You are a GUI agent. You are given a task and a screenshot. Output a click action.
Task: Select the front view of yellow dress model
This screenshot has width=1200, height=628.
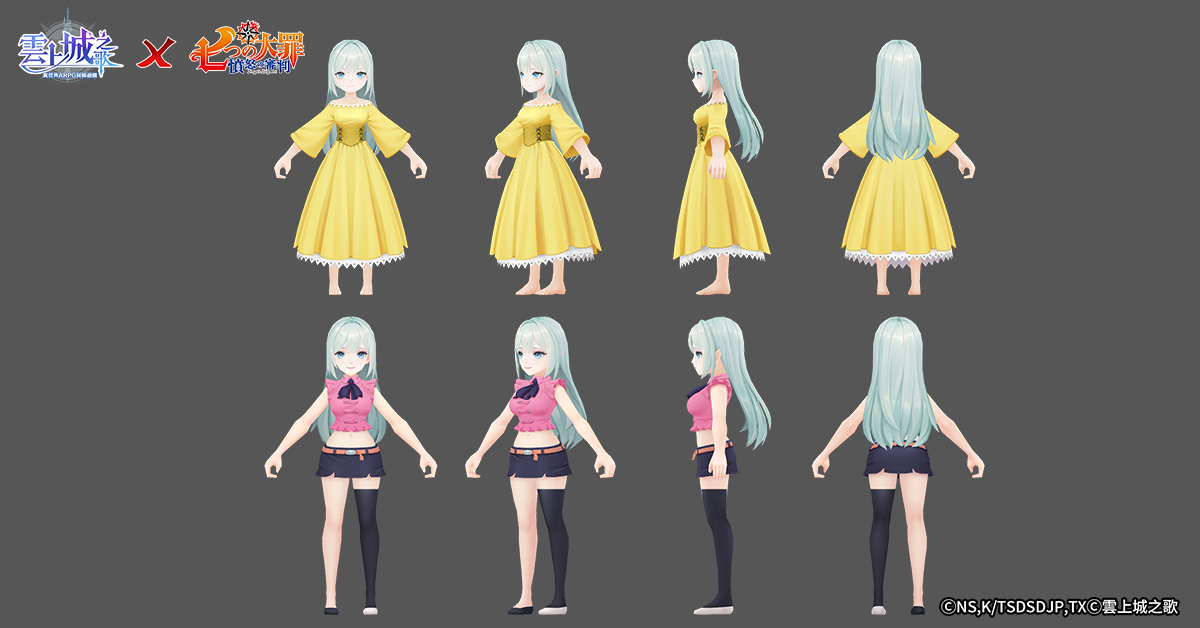point(350,170)
